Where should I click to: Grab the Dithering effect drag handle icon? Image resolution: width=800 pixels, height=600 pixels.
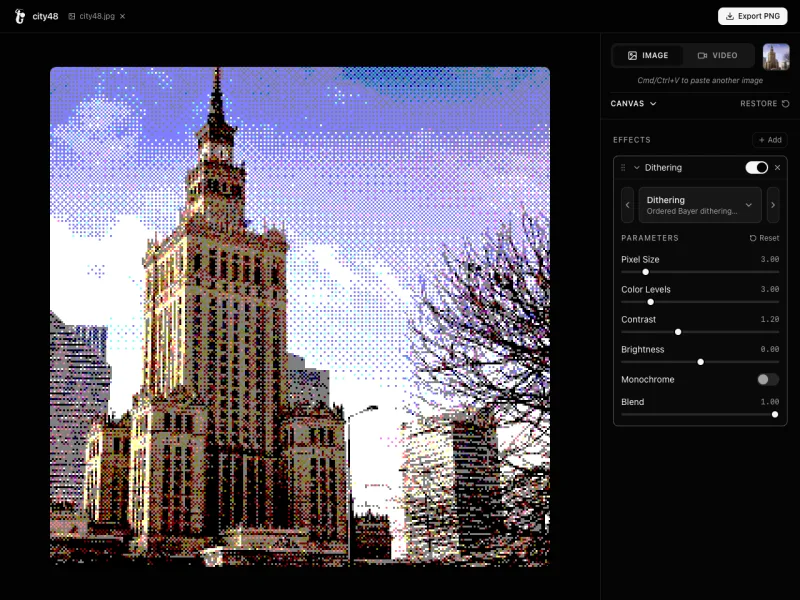pos(623,168)
